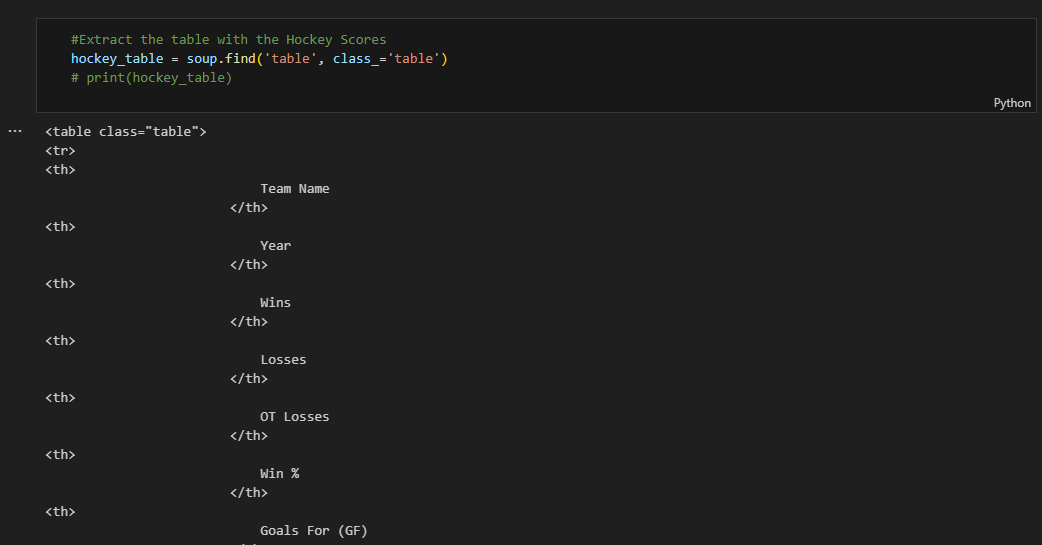The image size is (1042, 545).
Task: Open the cell output actions ellipsis menu
Action: (15, 132)
